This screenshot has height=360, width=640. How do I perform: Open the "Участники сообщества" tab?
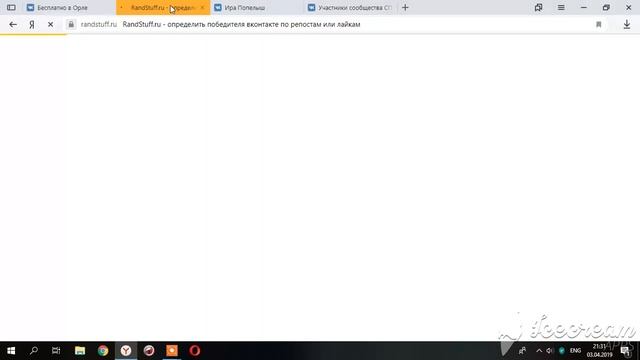pyautogui.click(x=351, y=7)
